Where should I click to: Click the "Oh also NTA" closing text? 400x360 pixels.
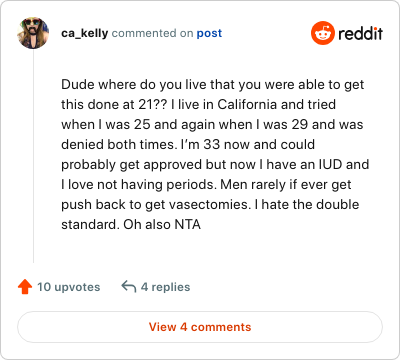point(162,224)
